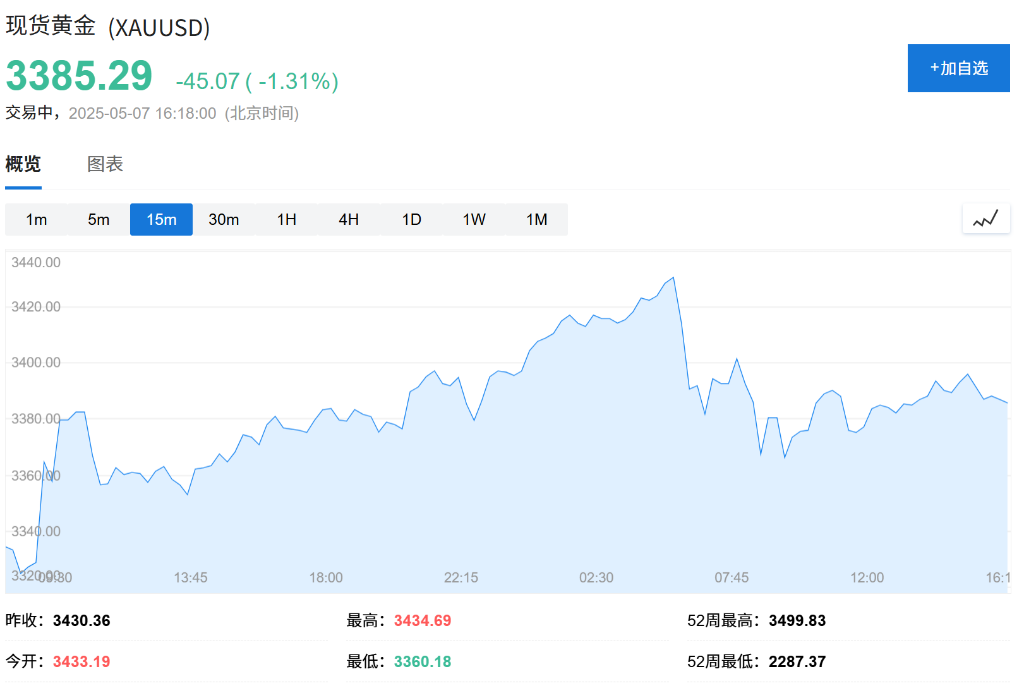Select the 15m interval

[161, 219]
